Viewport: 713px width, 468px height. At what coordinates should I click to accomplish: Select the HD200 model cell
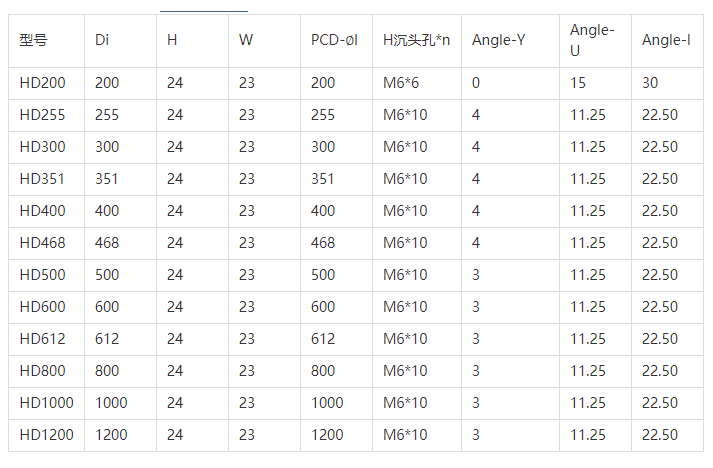coord(42,83)
